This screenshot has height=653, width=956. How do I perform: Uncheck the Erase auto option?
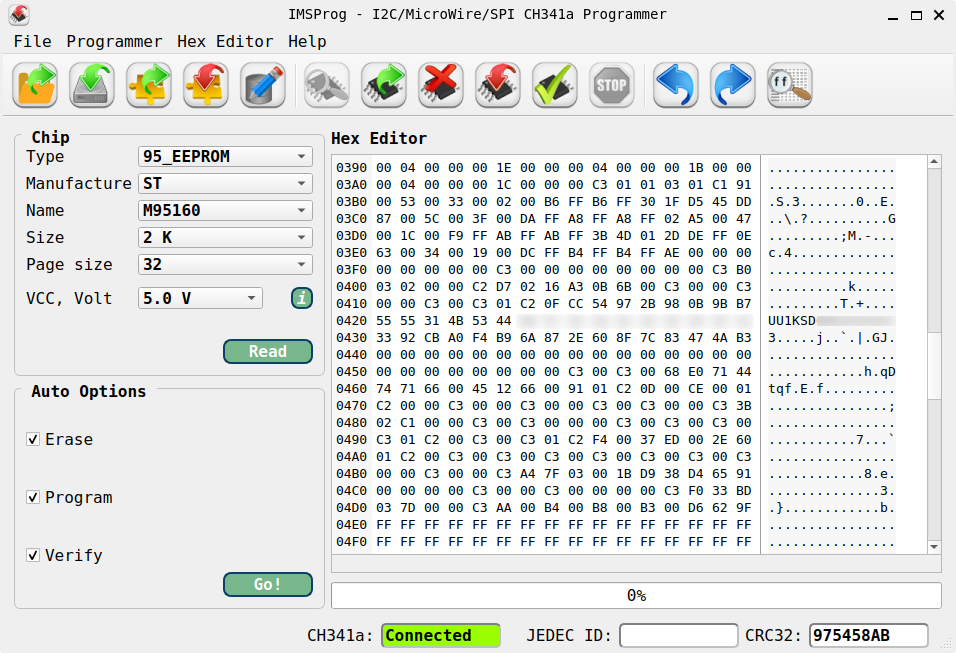click(x=33, y=440)
